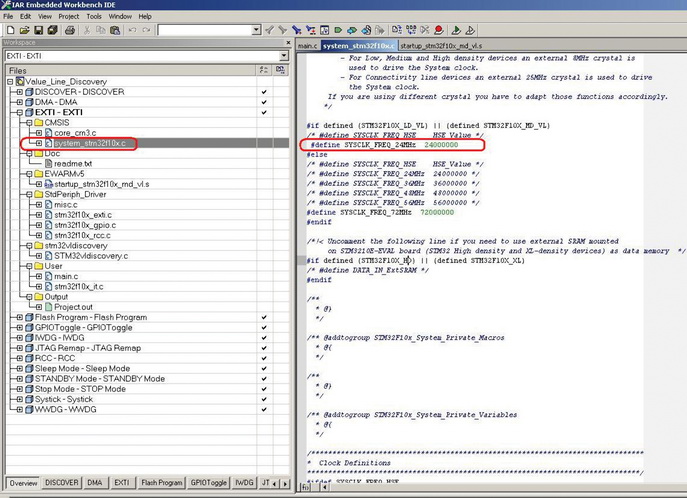Click the Find Previous toolbar icon
Screen dimensions: 687x498
pyautogui.click(x=269, y=30)
